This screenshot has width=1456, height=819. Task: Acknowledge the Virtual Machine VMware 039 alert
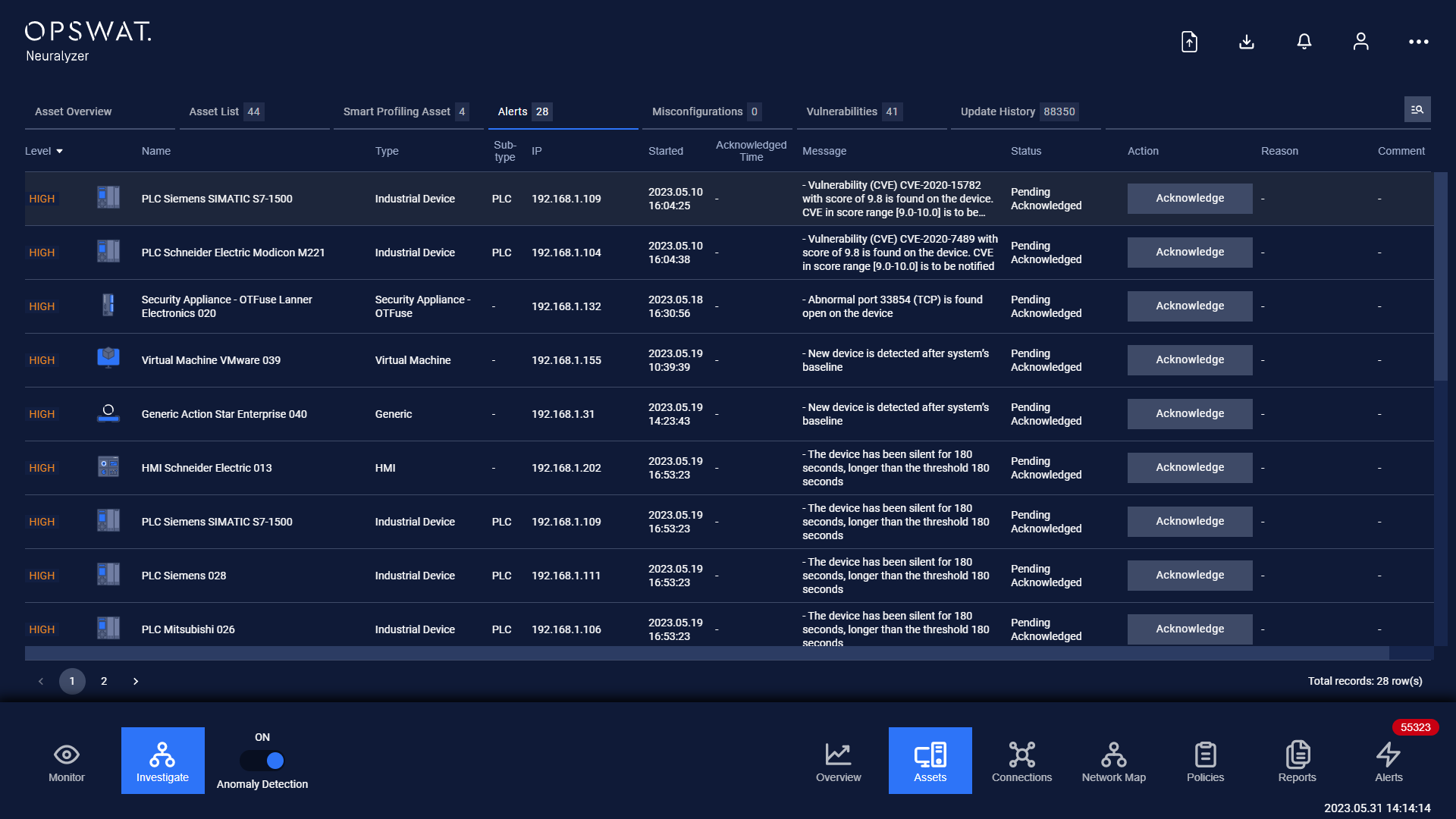click(x=1190, y=359)
